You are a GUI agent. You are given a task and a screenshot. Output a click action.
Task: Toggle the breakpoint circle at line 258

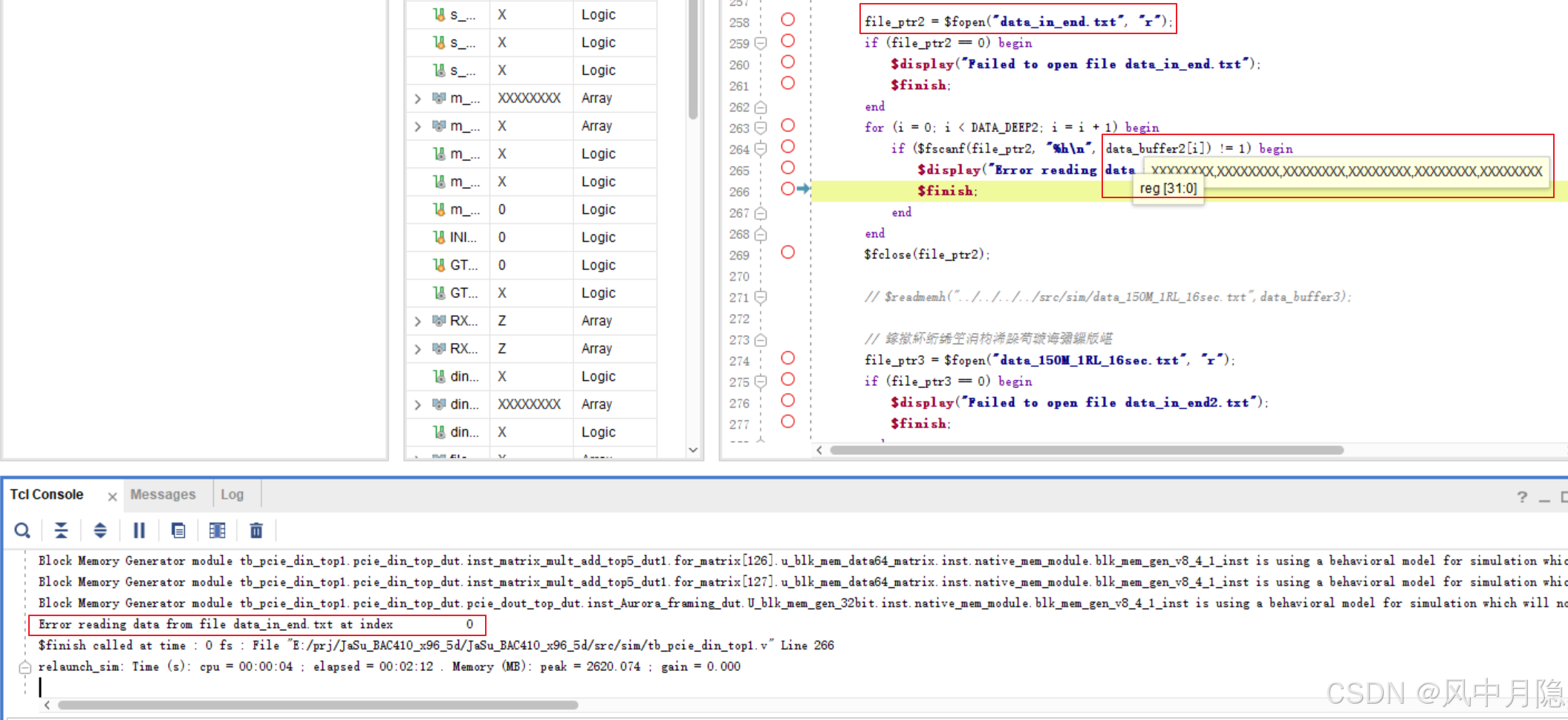(787, 19)
